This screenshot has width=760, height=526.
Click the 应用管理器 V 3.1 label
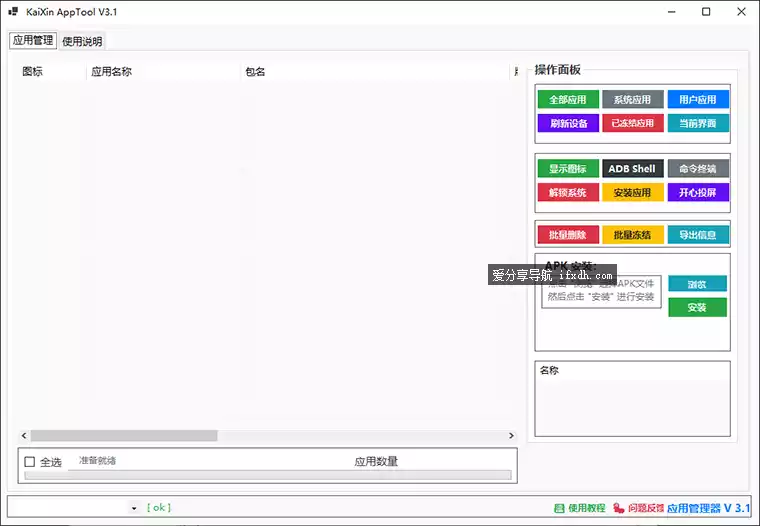(708, 508)
